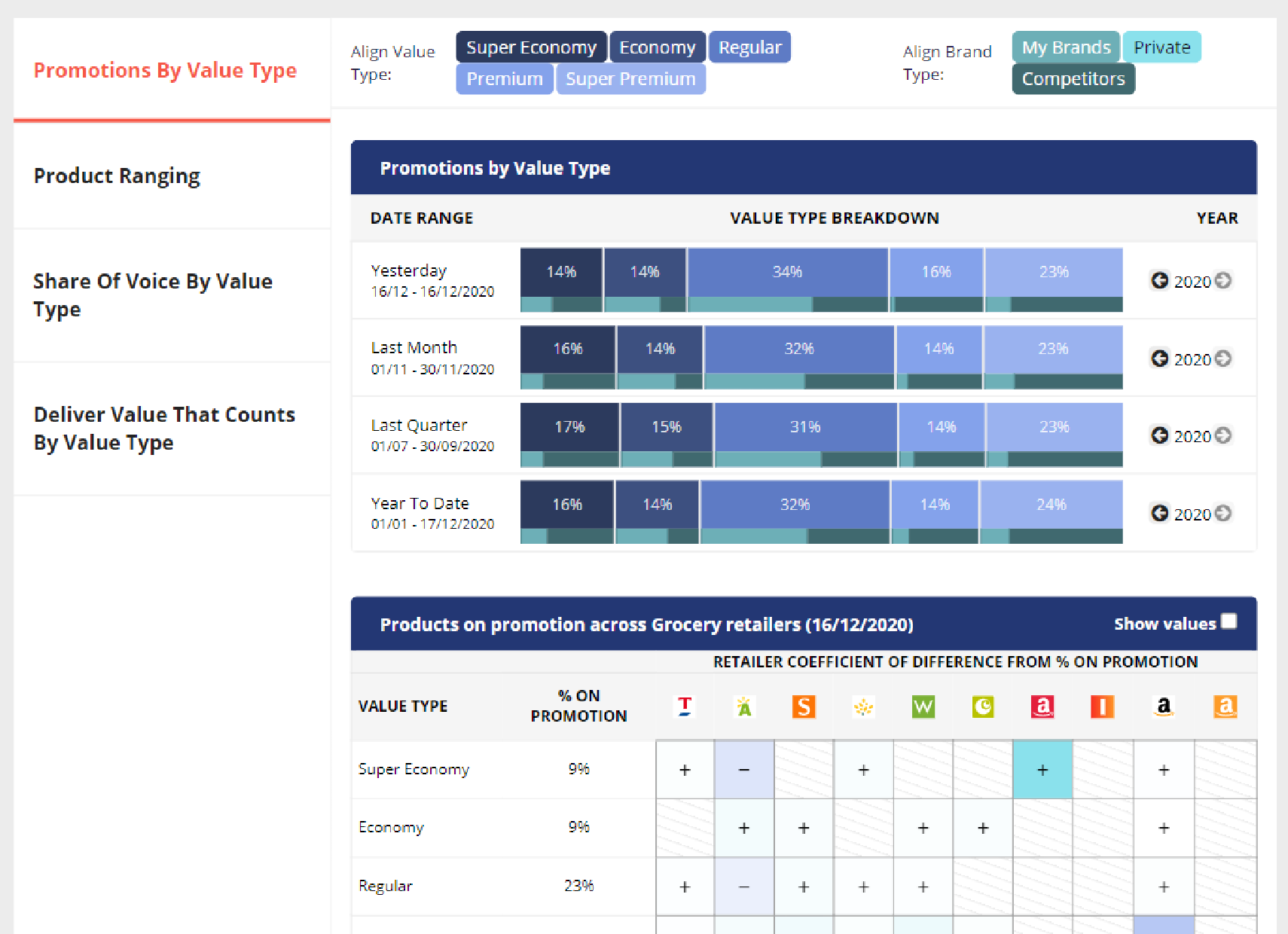The width and height of the screenshot is (1288, 934).
Task: Go to next year in Year To Date row
Action: pyautogui.click(x=1223, y=513)
